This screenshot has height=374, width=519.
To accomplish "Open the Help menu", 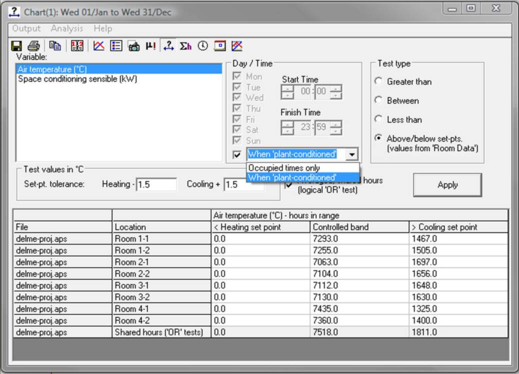I will tap(103, 29).
